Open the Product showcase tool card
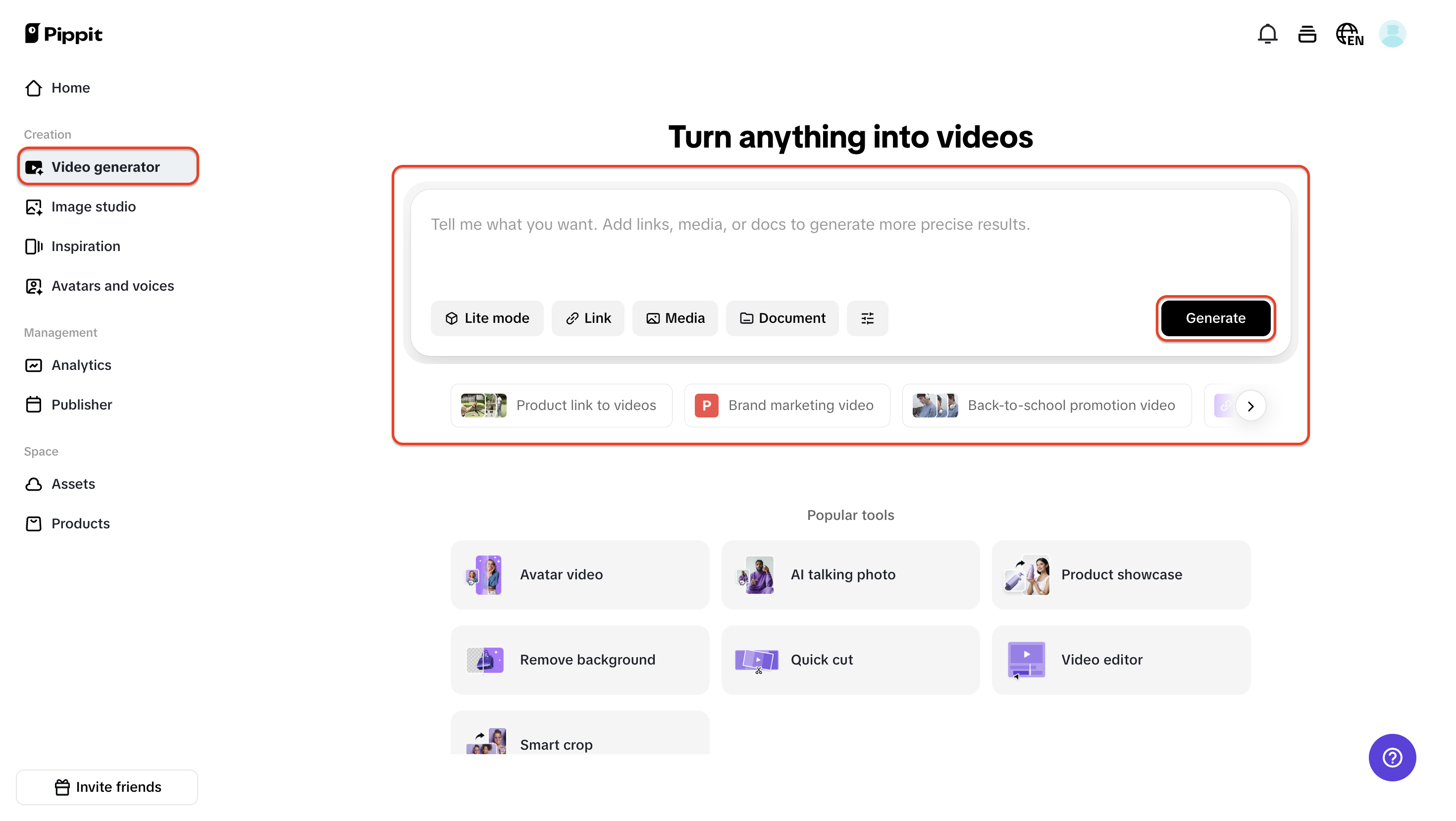This screenshot has width=1456, height=821. click(x=1121, y=574)
